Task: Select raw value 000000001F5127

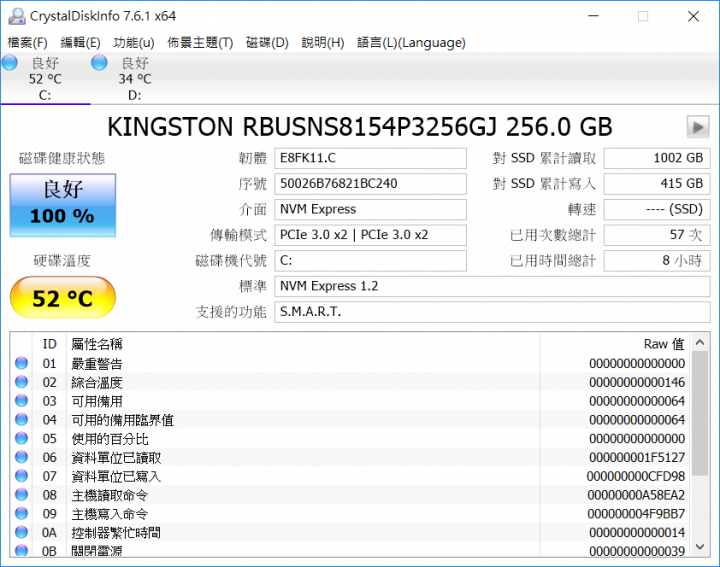Action: click(637, 458)
